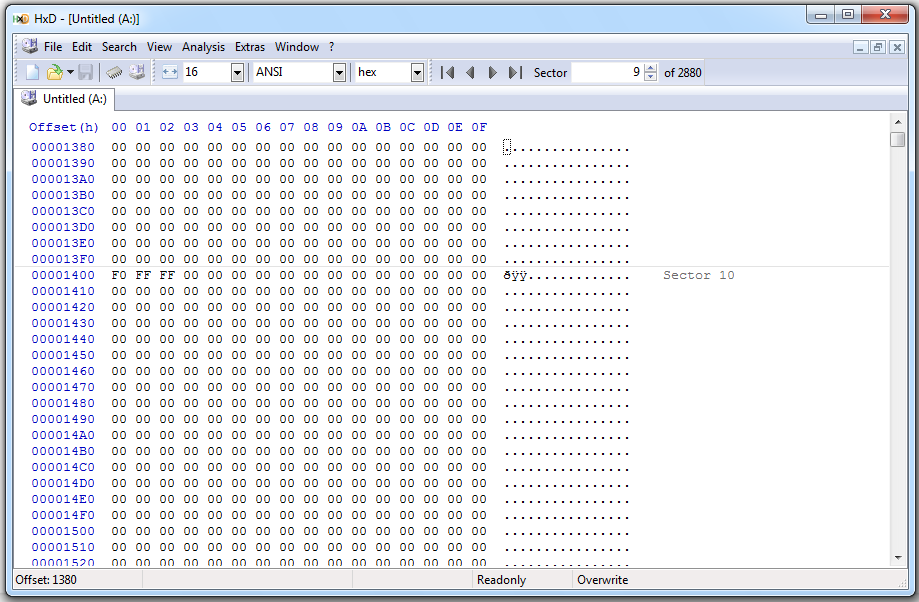The image size is (919, 602).
Task: Open disk using the drive icon
Action: coord(137,72)
